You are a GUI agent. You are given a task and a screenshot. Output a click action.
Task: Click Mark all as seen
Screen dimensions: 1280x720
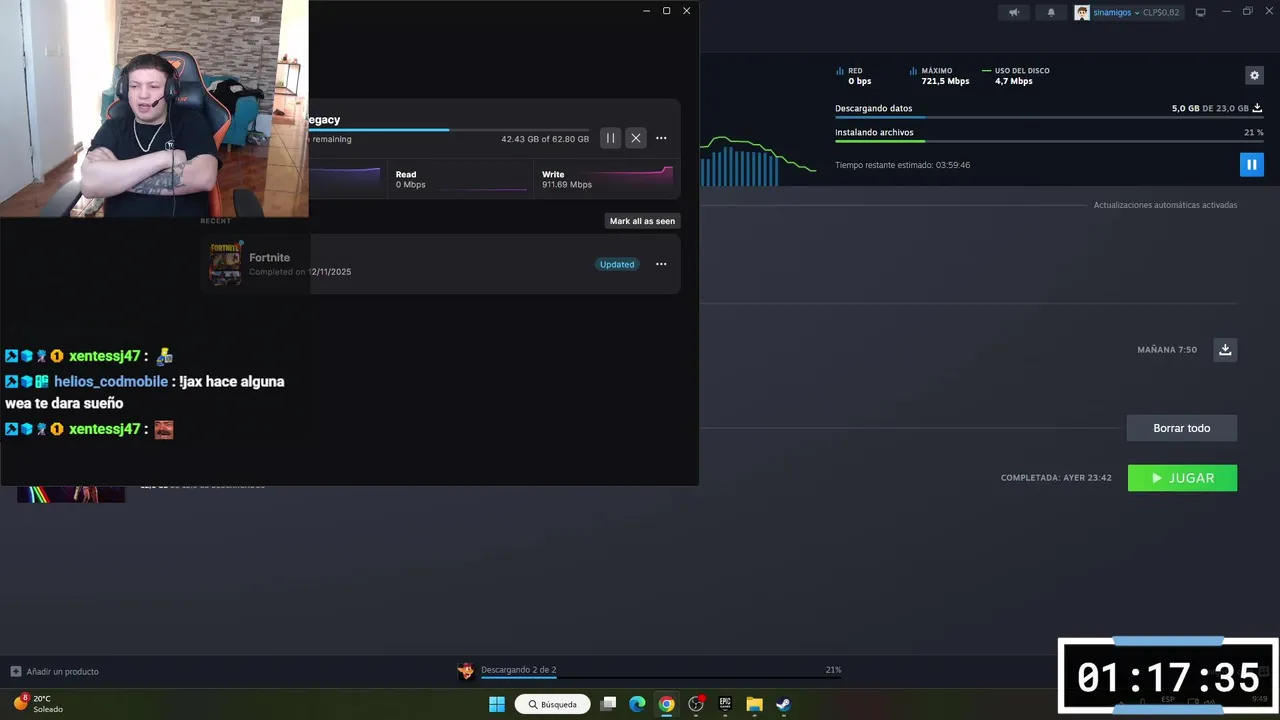click(642, 221)
